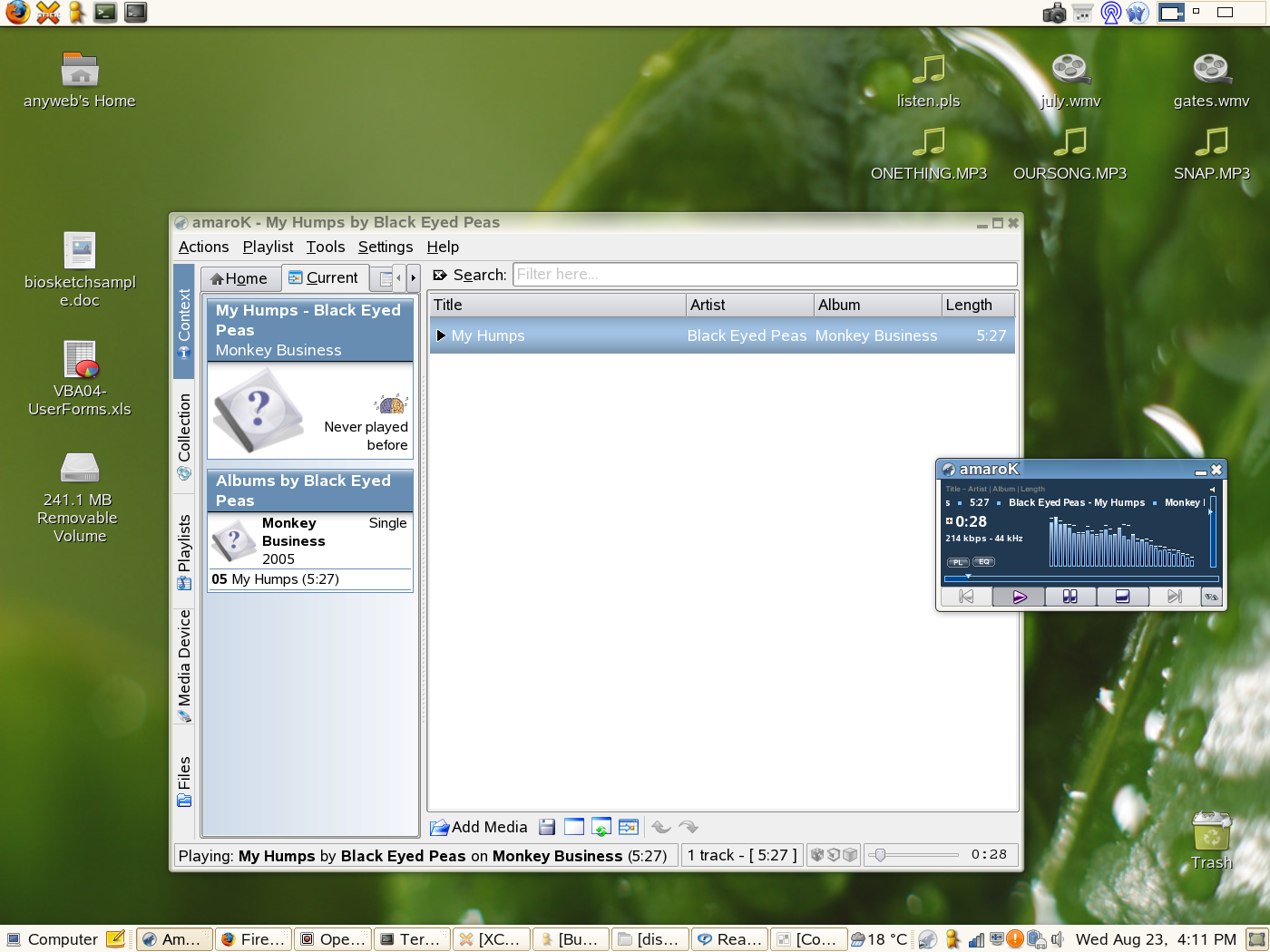This screenshot has height=952, width=1270.
Task: Click the Redo arrow in playlist toolbar
Action: (689, 827)
